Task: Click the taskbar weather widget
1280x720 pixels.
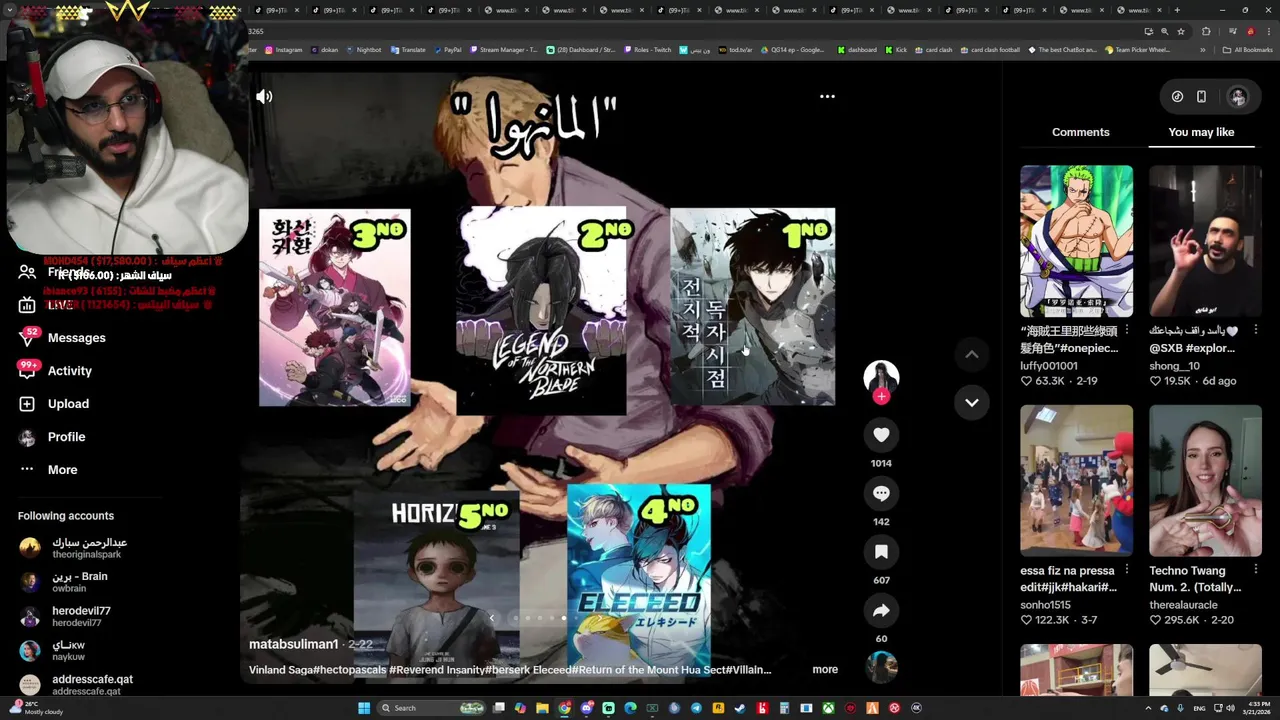Action: pos(35,708)
